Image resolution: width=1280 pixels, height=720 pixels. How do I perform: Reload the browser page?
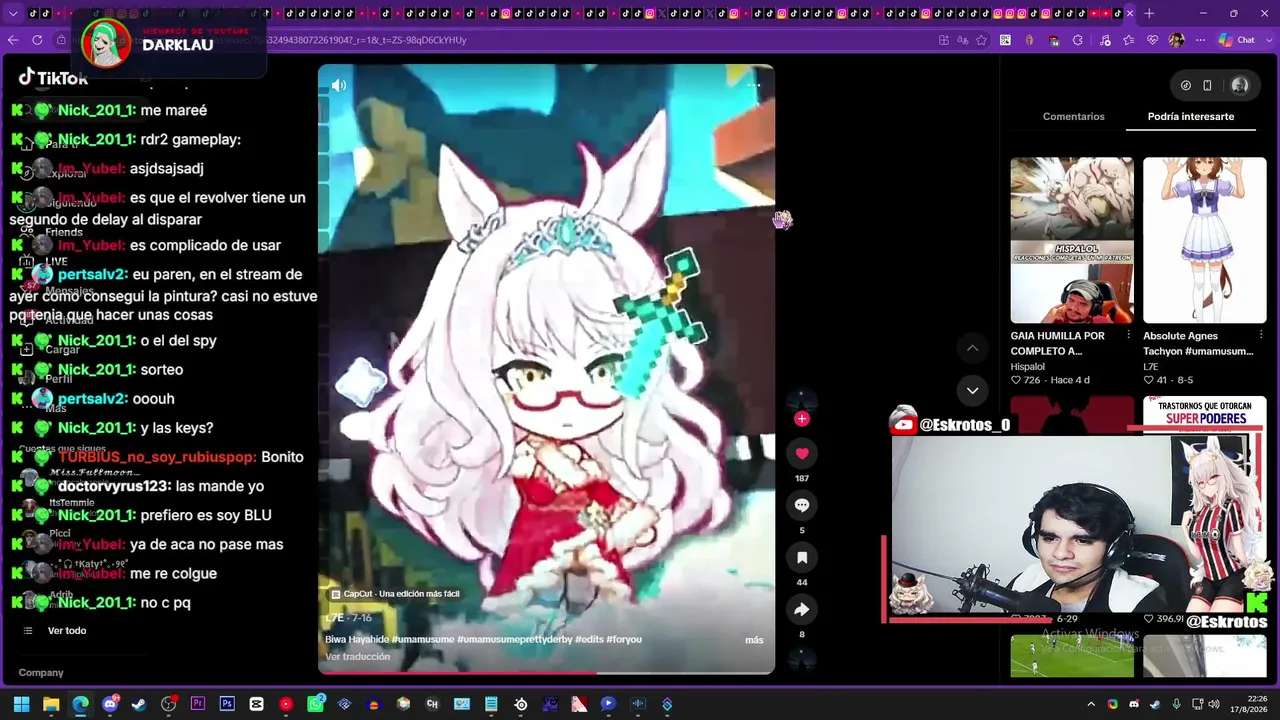[37, 40]
